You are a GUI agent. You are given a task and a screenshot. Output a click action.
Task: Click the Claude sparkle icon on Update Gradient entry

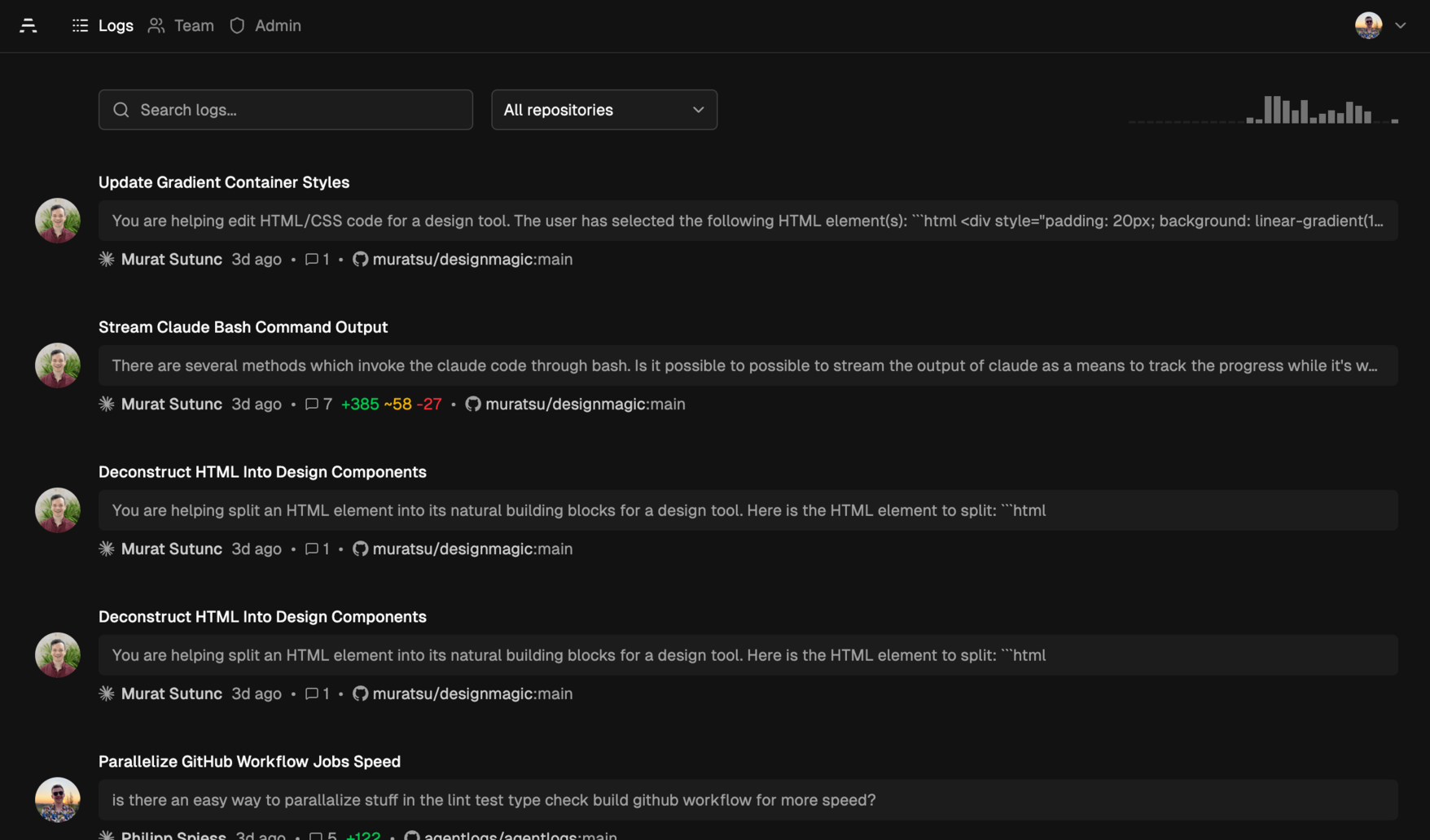[x=107, y=260]
